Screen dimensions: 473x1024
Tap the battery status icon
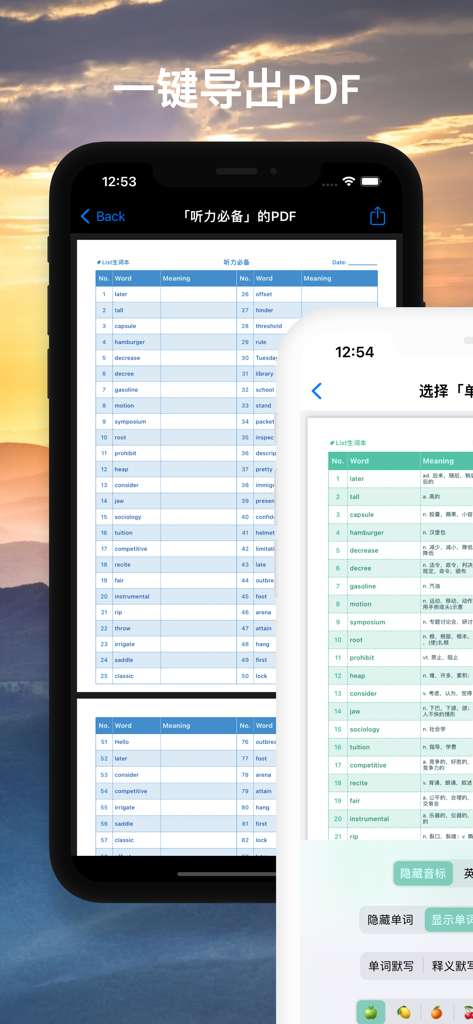pyautogui.click(x=370, y=182)
